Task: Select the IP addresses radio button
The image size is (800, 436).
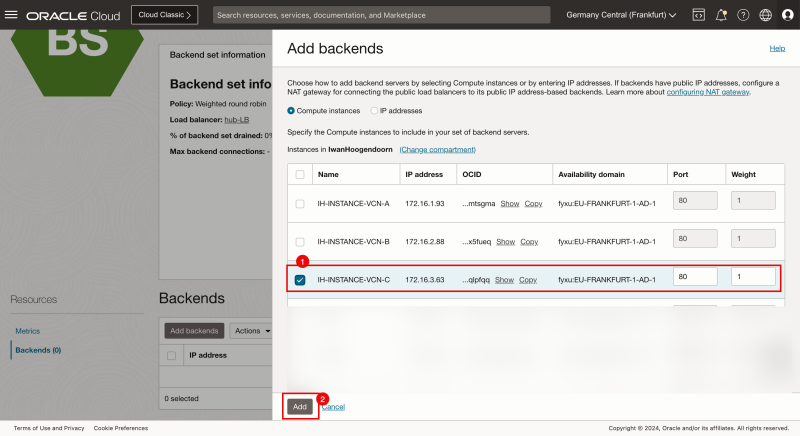Action: [x=374, y=111]
